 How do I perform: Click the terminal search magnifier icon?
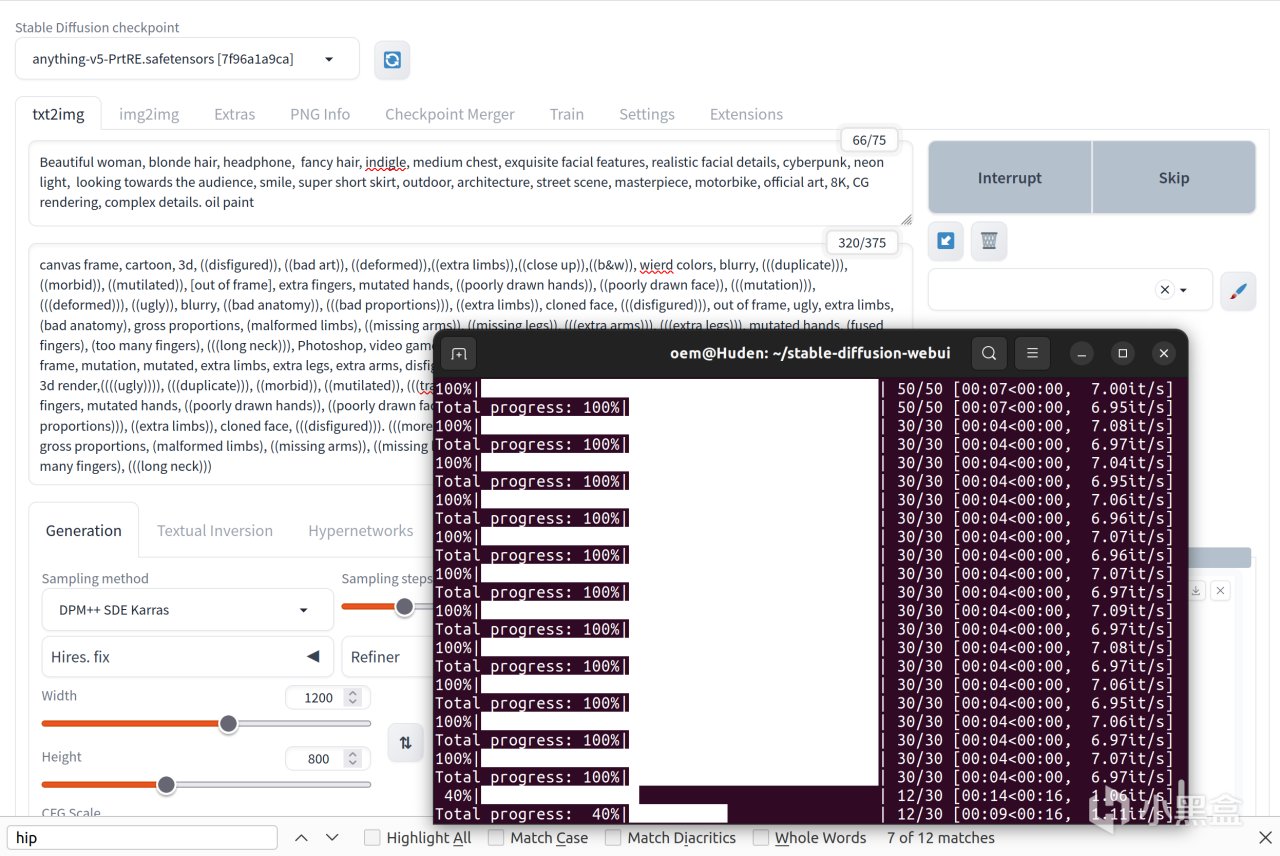coord(989,353)
